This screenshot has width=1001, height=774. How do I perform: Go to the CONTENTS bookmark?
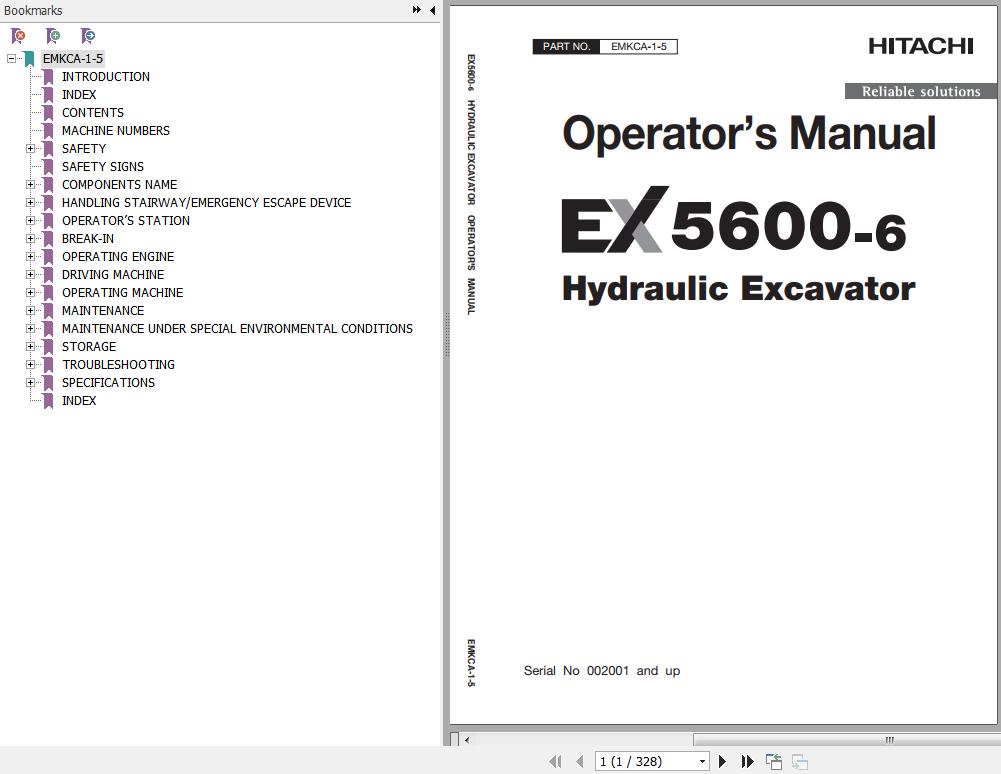click(x=92, y=113)
